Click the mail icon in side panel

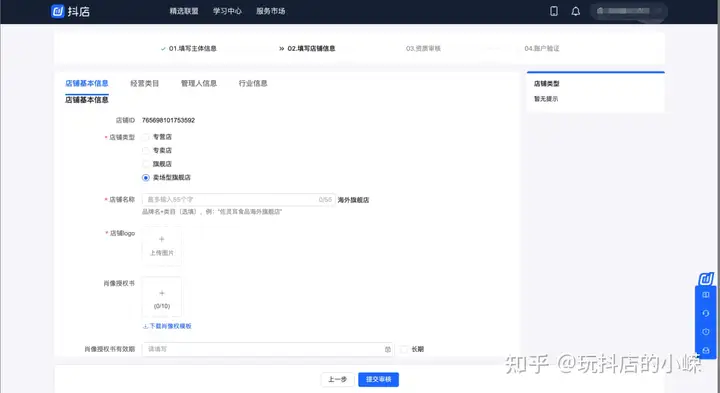tap(706, 350)
